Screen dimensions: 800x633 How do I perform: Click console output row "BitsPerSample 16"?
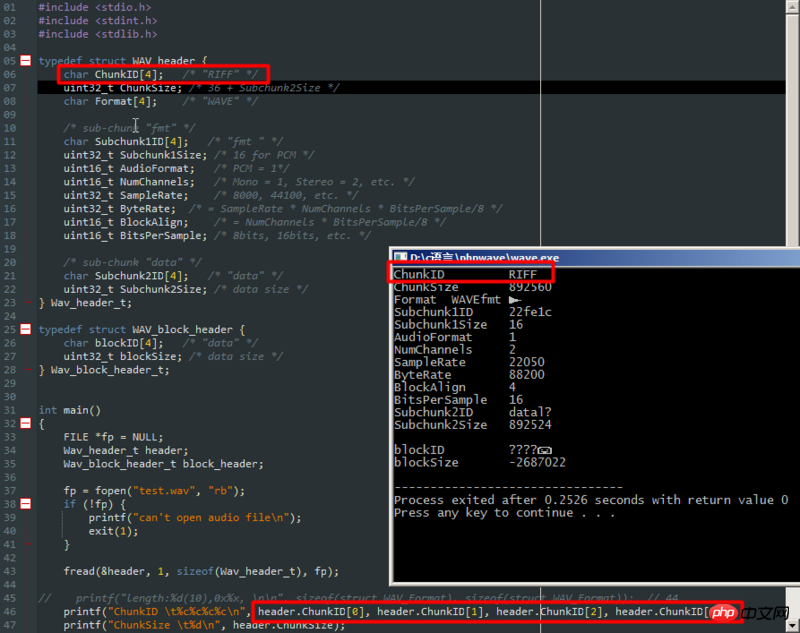(458, 399)
